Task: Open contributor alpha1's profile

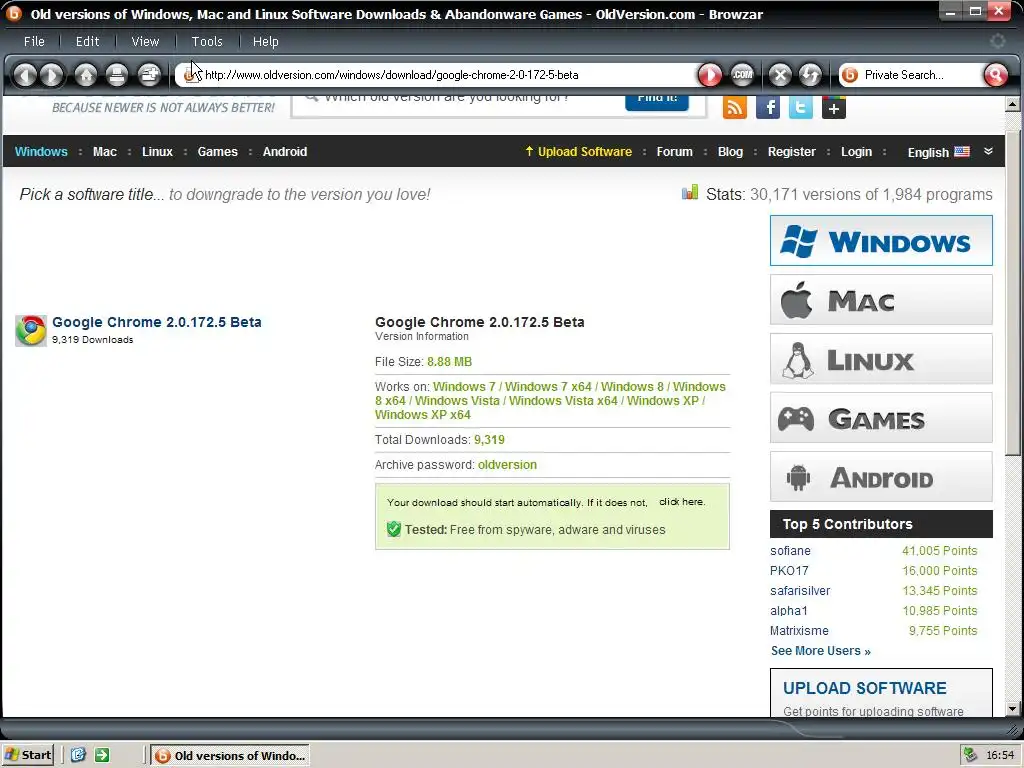Action: 789,611
